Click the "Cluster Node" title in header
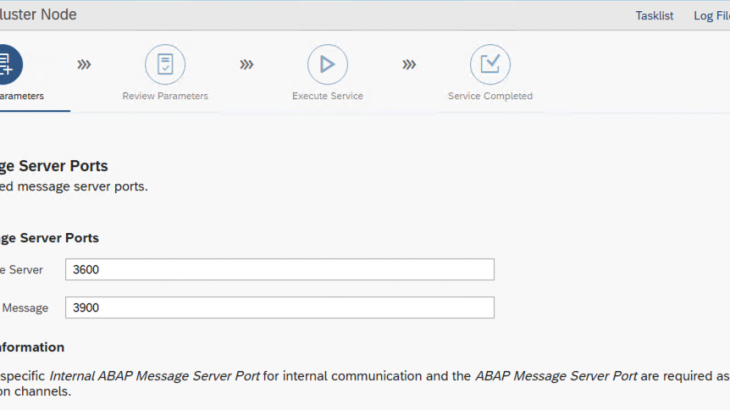 tap(38, 15)
